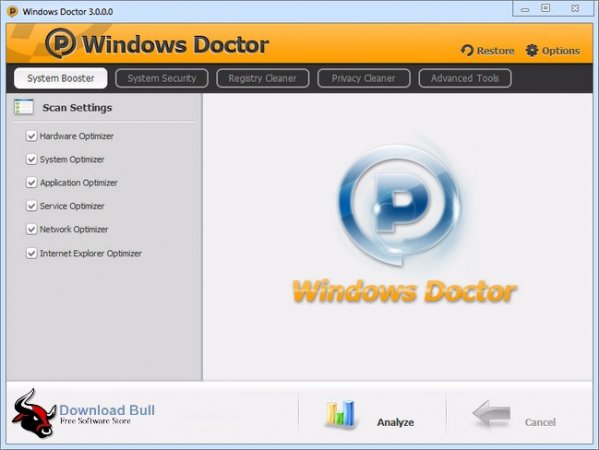Toggle Service Optimizer checkbox

point(31,206)
